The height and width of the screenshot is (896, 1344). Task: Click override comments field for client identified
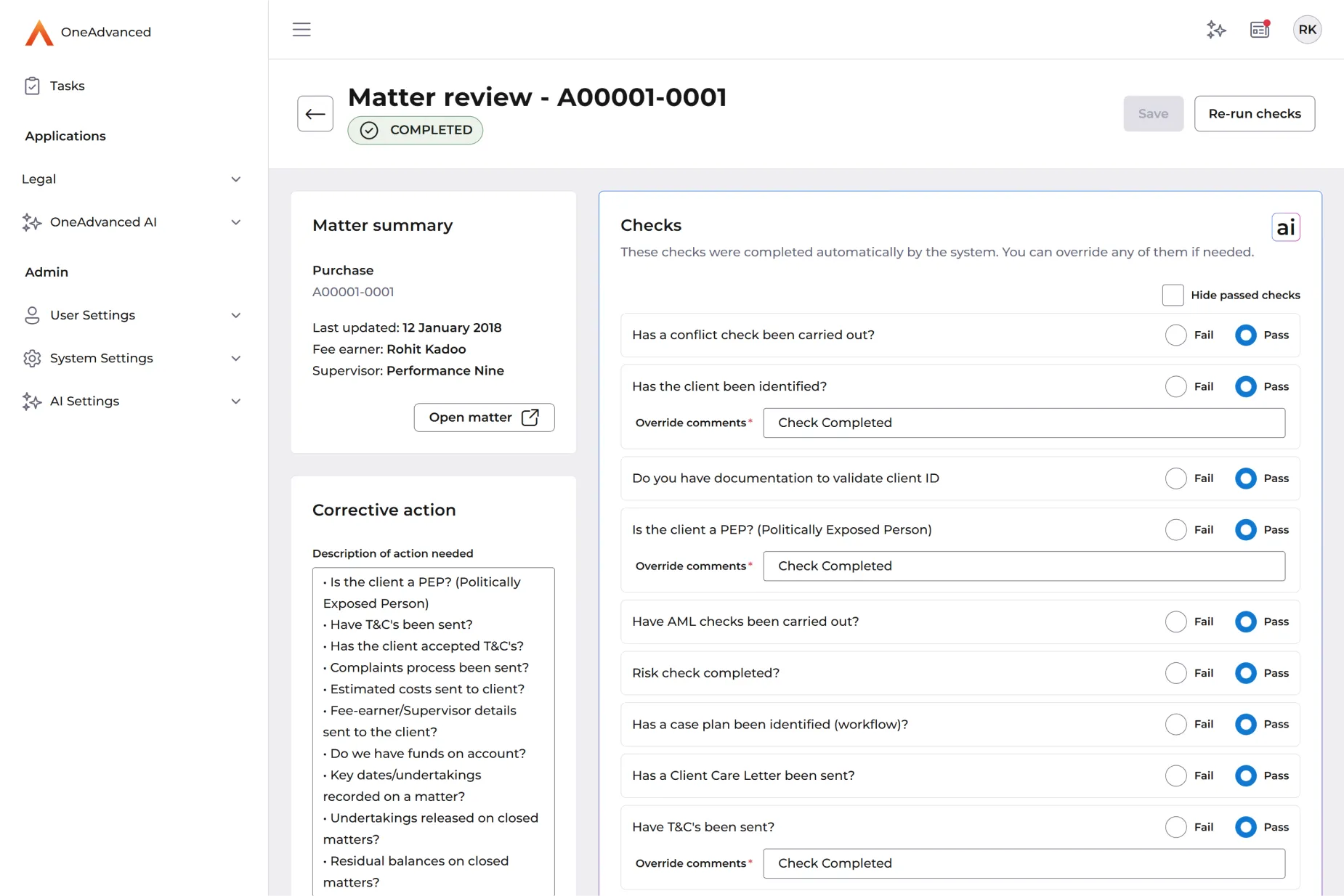(x=1024, y=423)
